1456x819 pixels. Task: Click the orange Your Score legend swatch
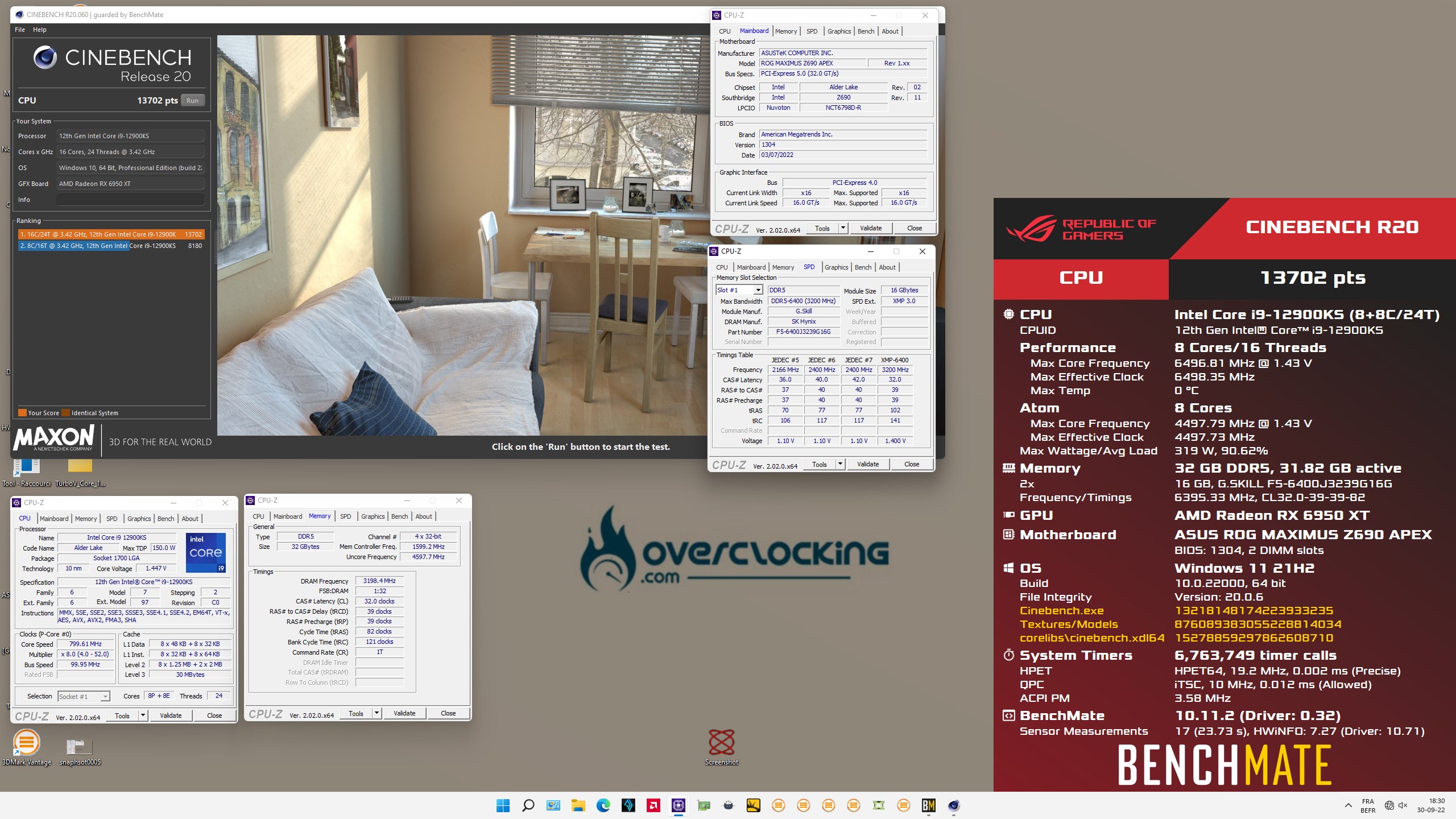click(22, 413)
